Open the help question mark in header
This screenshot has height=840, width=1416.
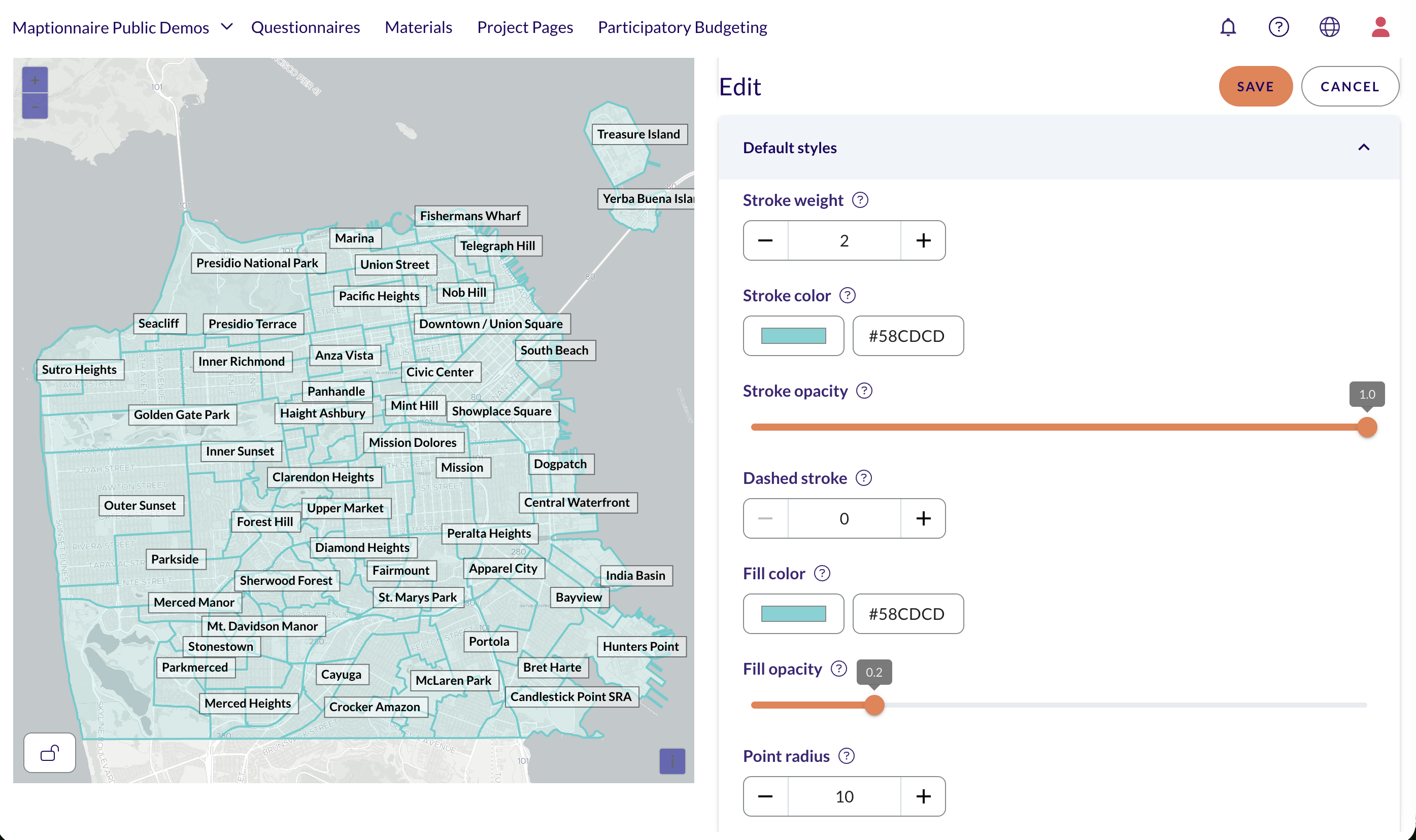(x=1278, y=27)
